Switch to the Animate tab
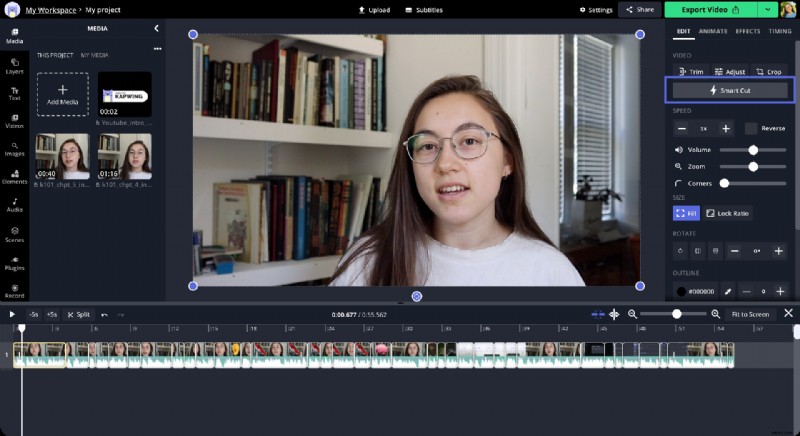Screen dimensions: 800x436 713,32
